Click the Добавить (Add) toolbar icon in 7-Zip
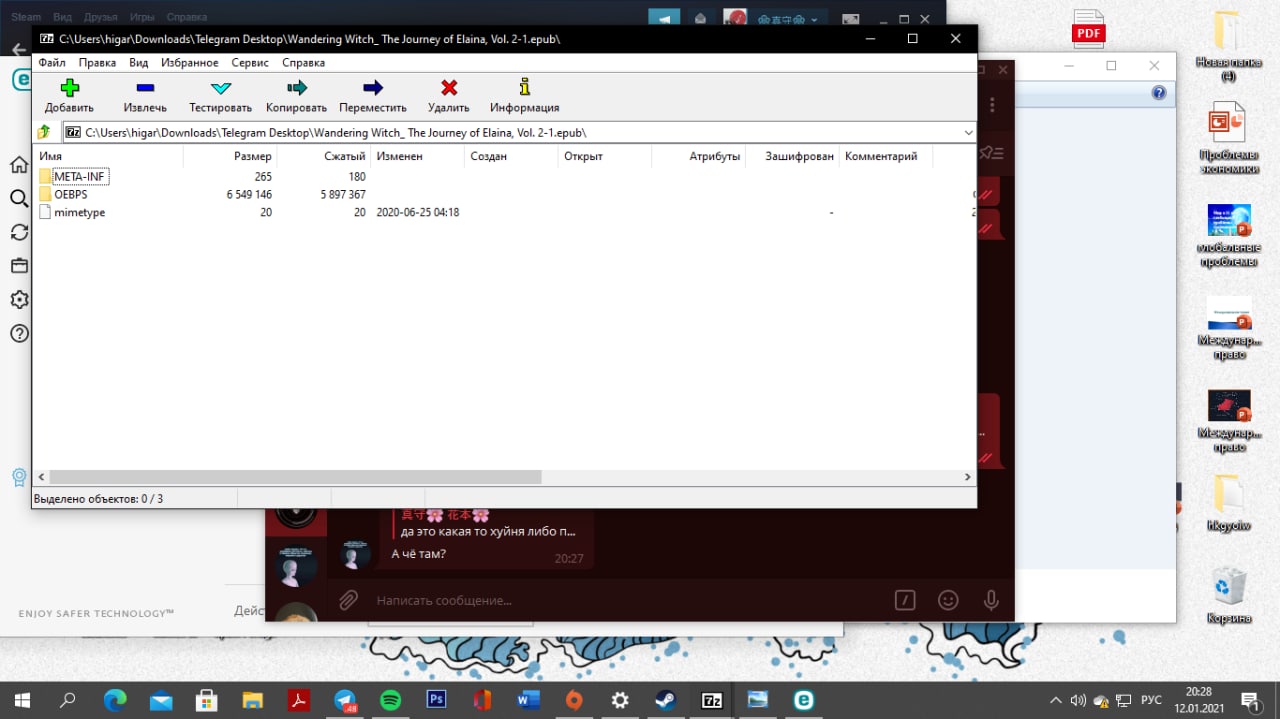The width and height of the screenshot is (1280, 719). click(x=69, y=88)
